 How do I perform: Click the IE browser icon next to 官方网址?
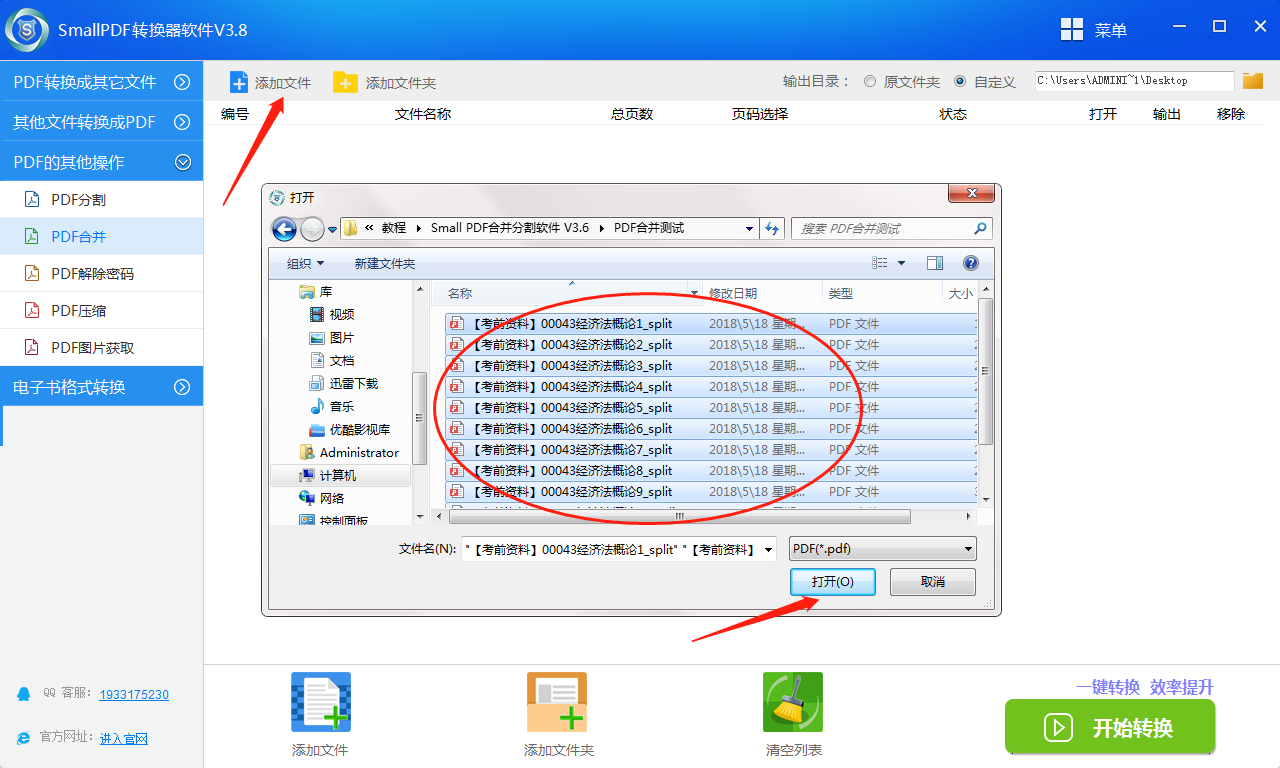tap(24, 738)
